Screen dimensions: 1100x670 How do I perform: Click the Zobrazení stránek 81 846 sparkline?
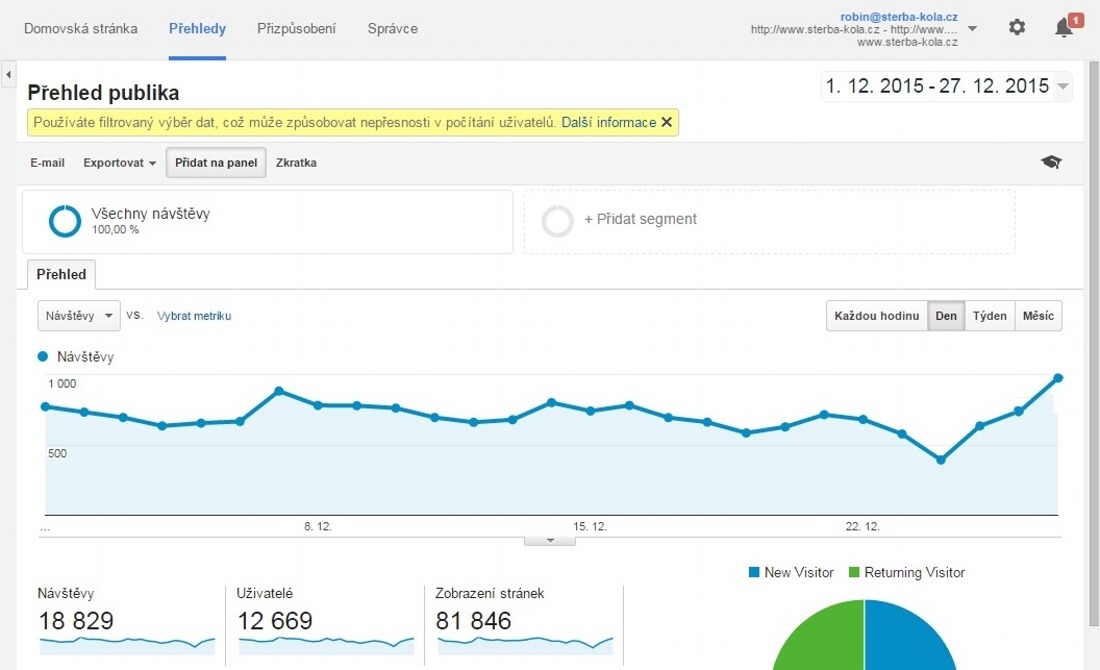coord(525,644)
